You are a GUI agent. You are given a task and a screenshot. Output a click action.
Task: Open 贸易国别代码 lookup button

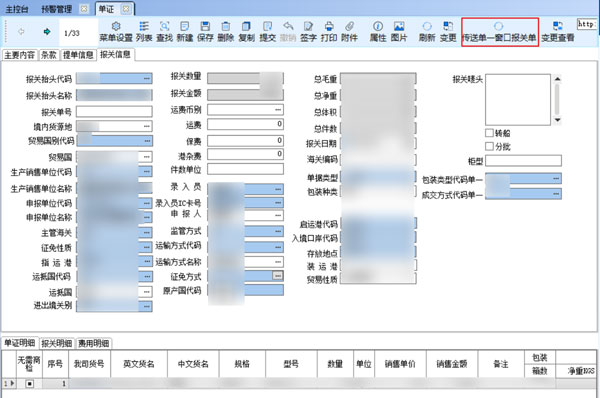(147, 141)
